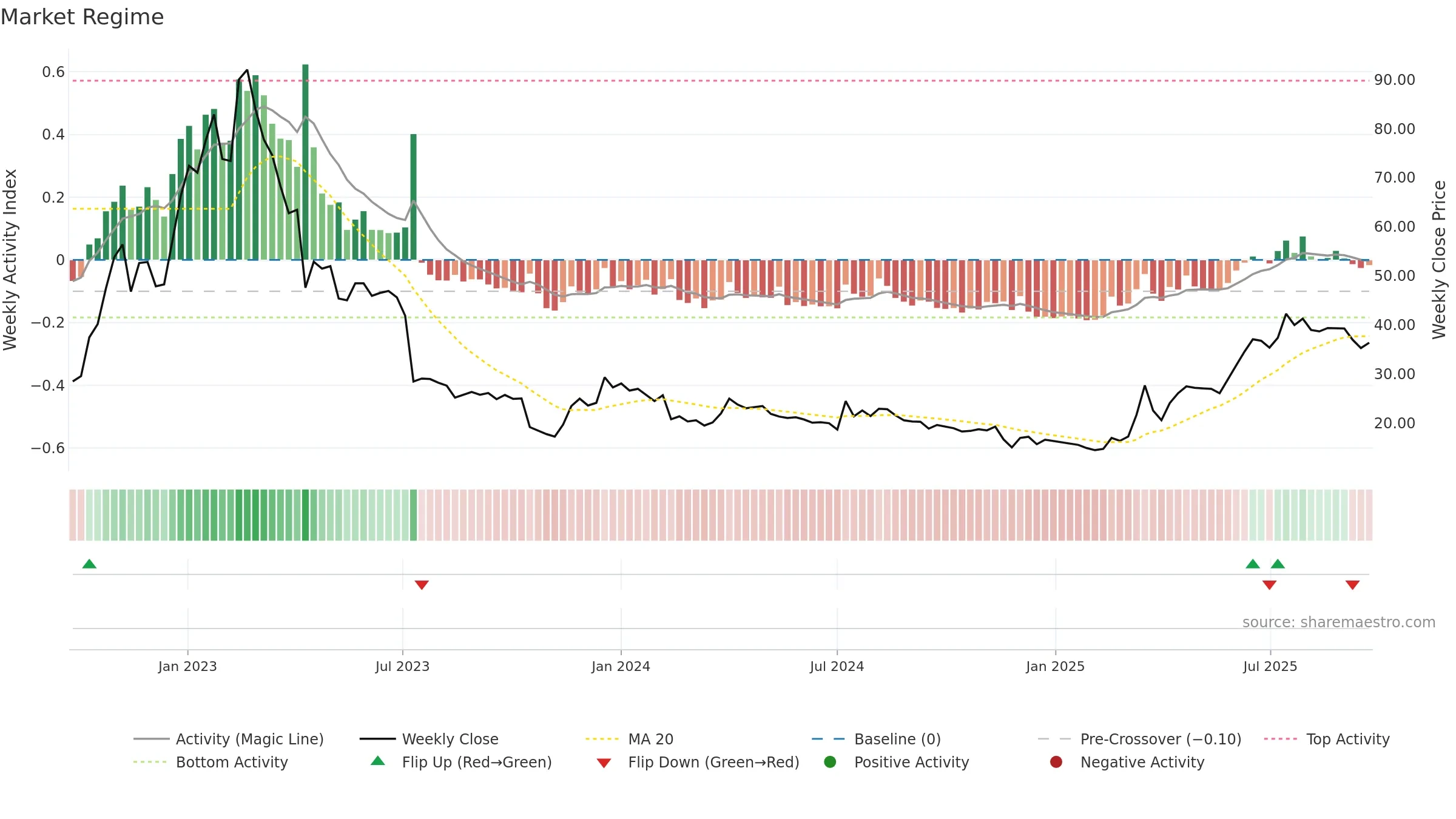Click the 0.6 activity axis tick
Viewport: 1456px width, 819px height.
click(53, 72)
